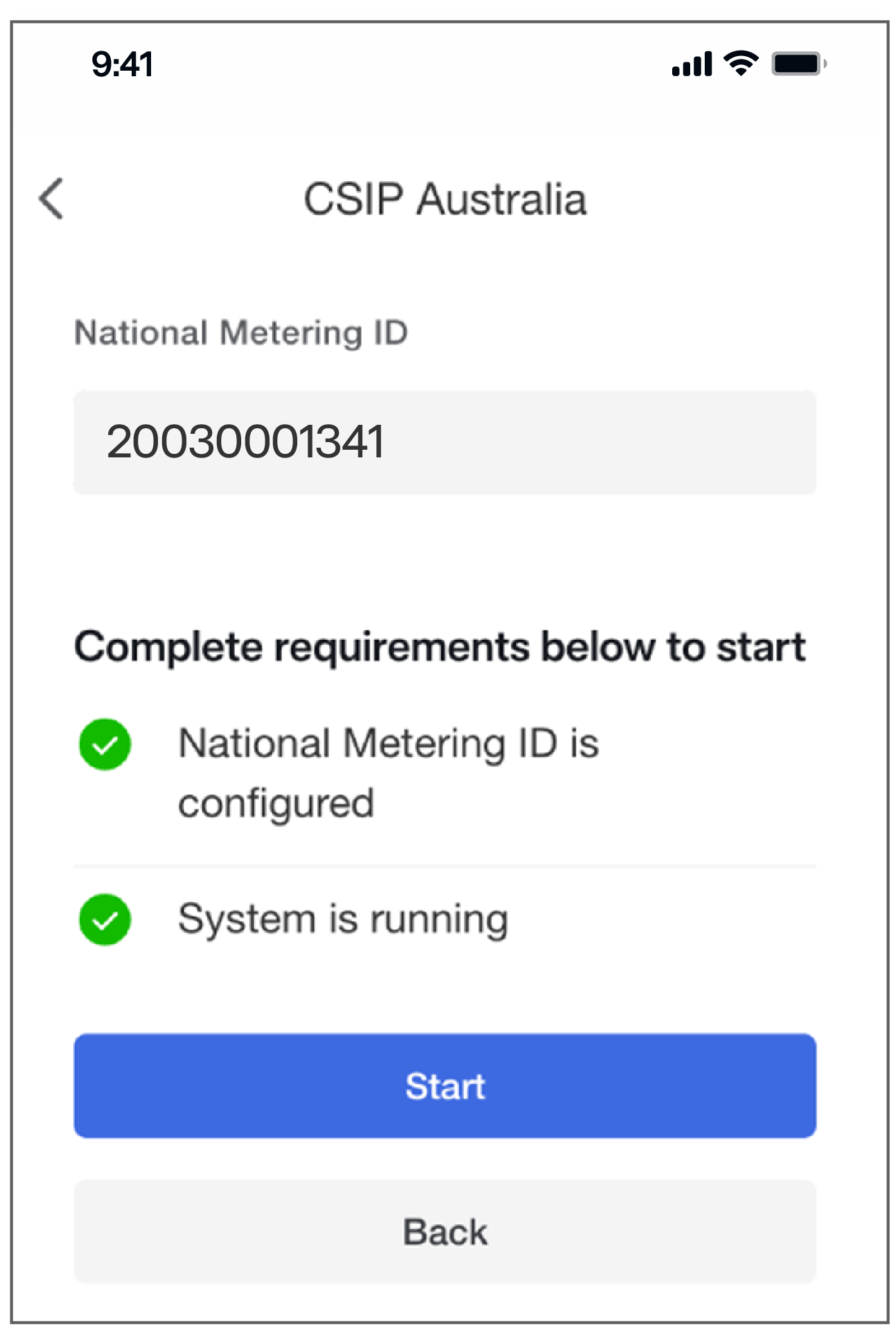Start the CSIP Australia process
896x1343 pixels.
point(445,1085)
